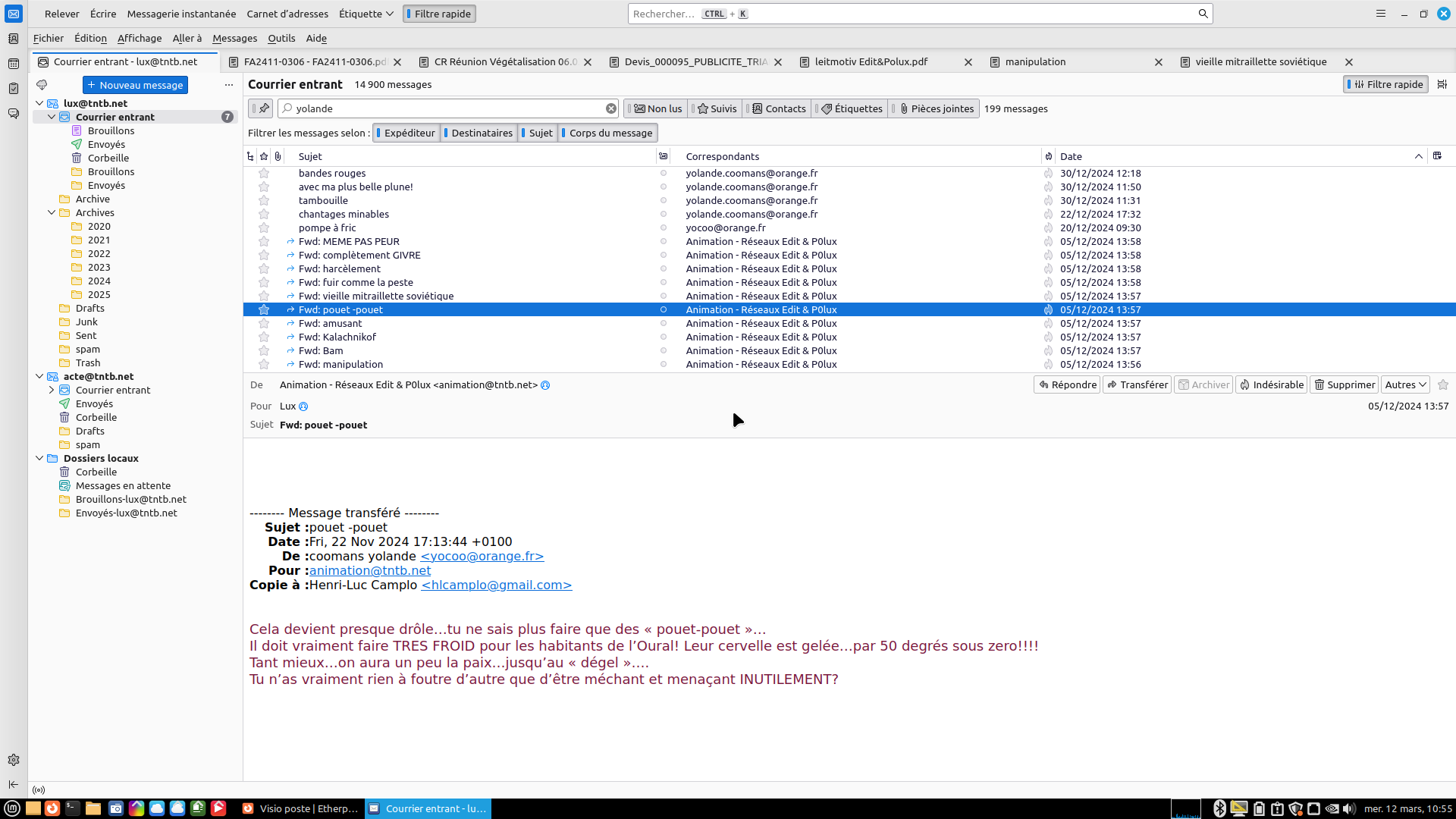The height and width of the screenshot is (819, 1456).
Task: Click the global Rechercher search field
Action: pos(910,14)
